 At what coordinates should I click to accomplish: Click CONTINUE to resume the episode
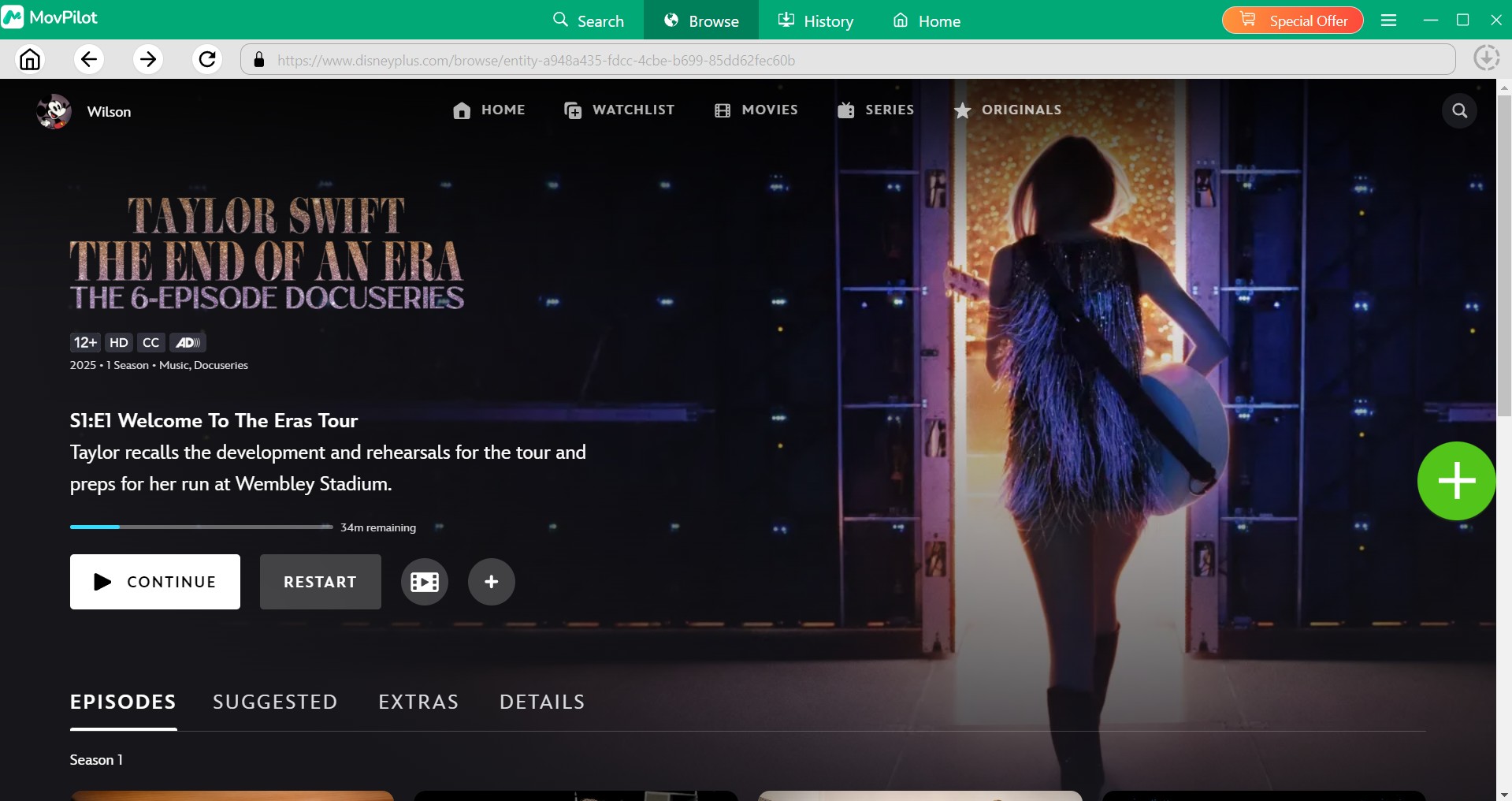click(x=154, y=582)
